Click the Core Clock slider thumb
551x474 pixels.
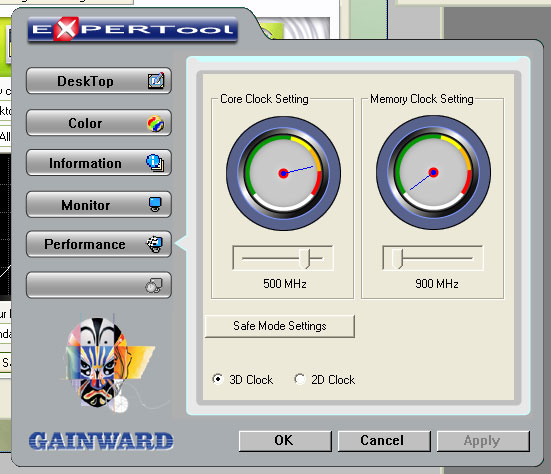click(305, 258)
